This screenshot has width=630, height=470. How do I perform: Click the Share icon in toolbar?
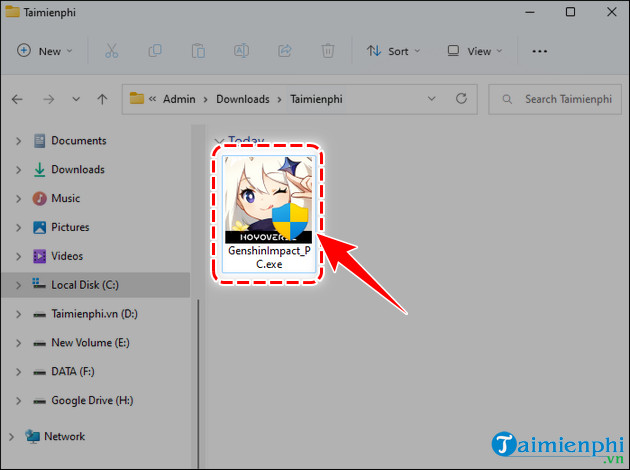pyautogui.click(x=284, y=51)
